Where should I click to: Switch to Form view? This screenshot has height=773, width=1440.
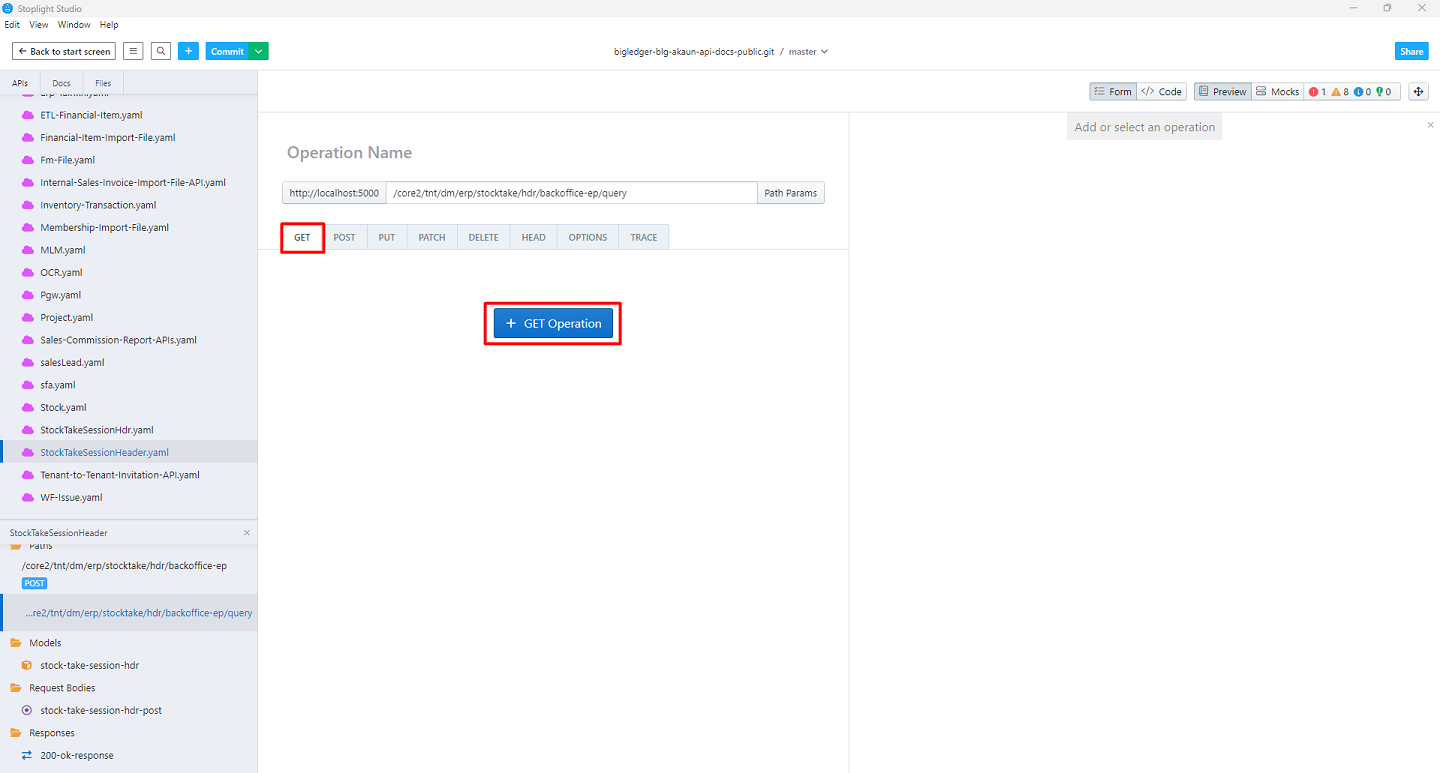[1113, 92]
